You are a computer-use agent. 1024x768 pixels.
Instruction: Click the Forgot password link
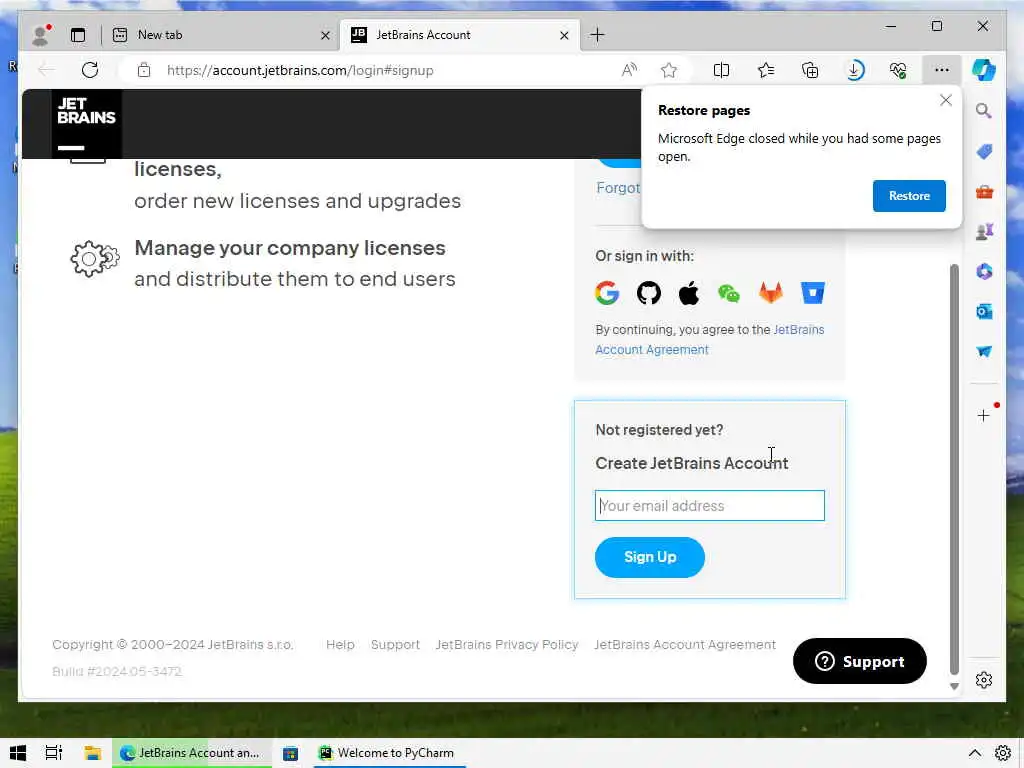click(x=618, y=188)
